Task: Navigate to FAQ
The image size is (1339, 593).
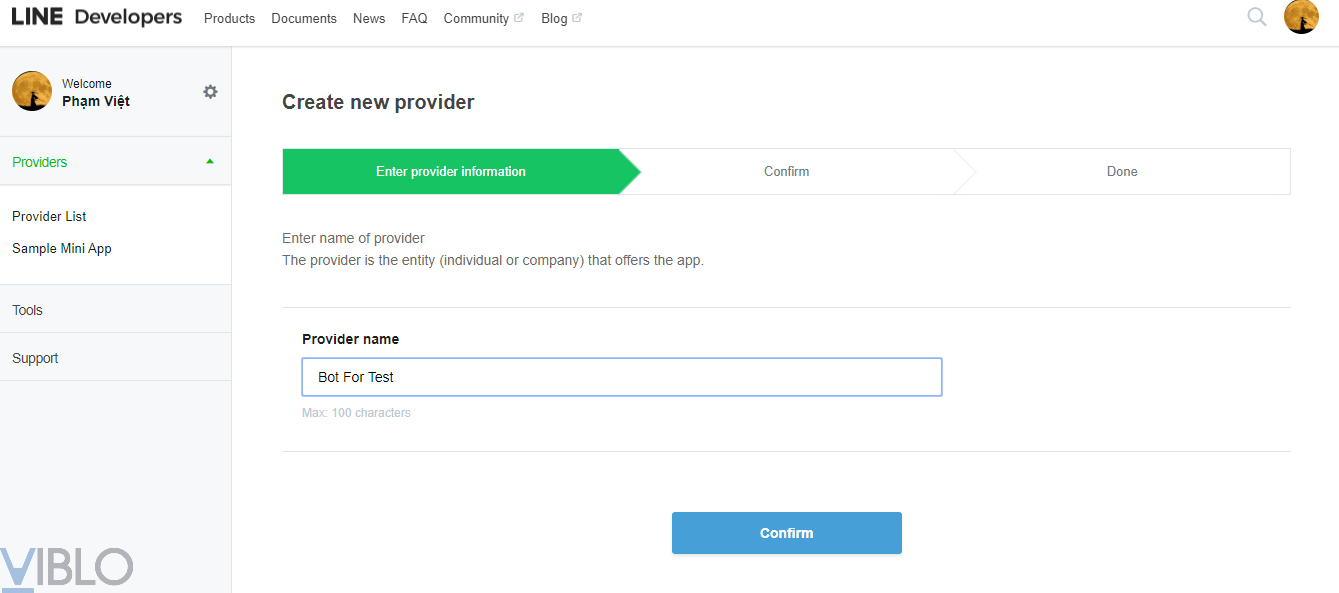Action: (x=414, y=18)
